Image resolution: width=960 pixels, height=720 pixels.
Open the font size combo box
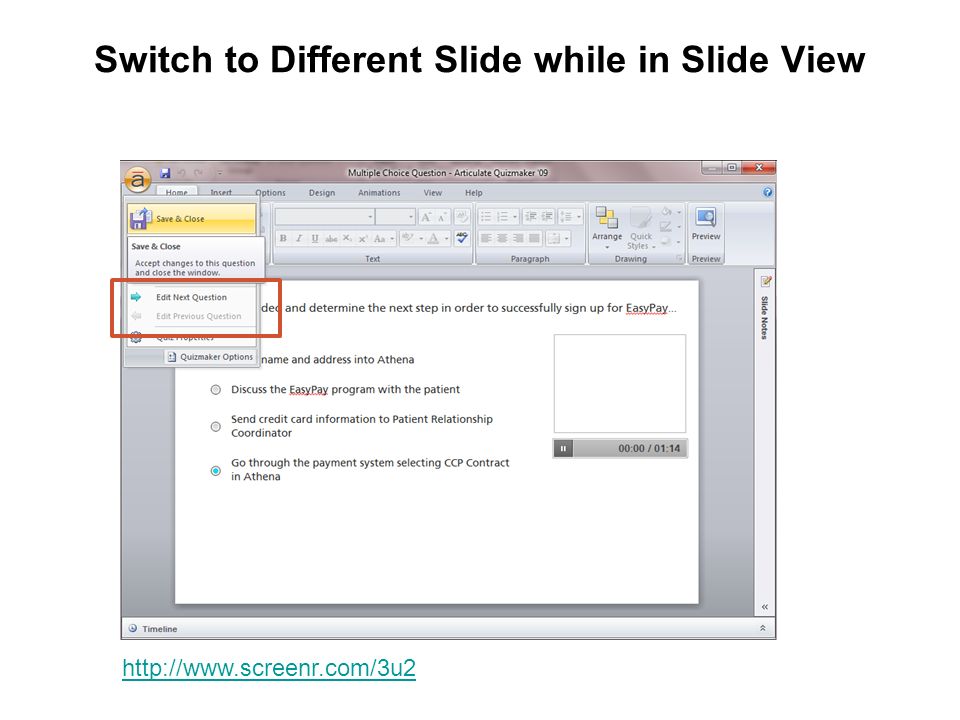click(396, 217)
